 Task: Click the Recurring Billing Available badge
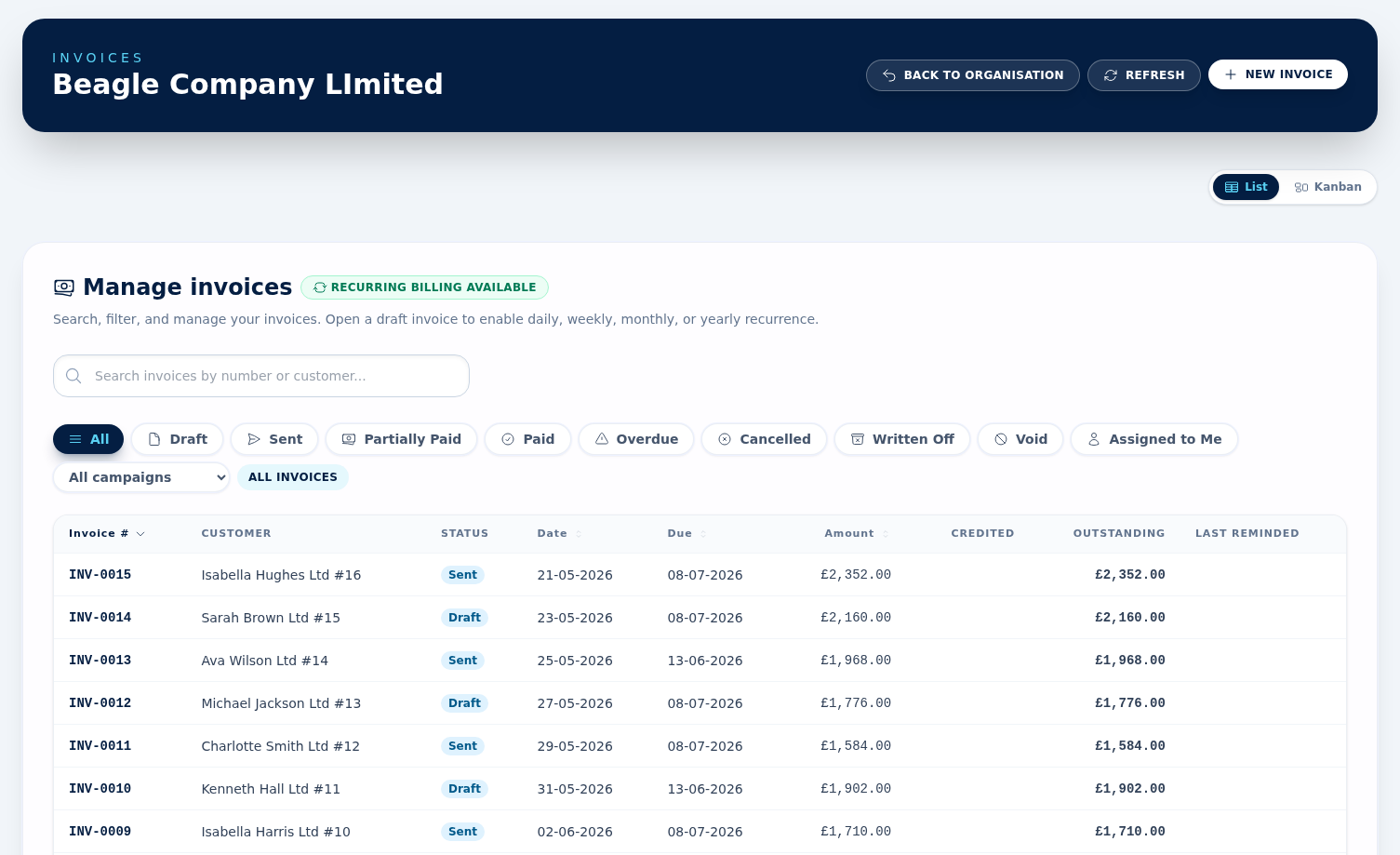(x=424, y=287)
